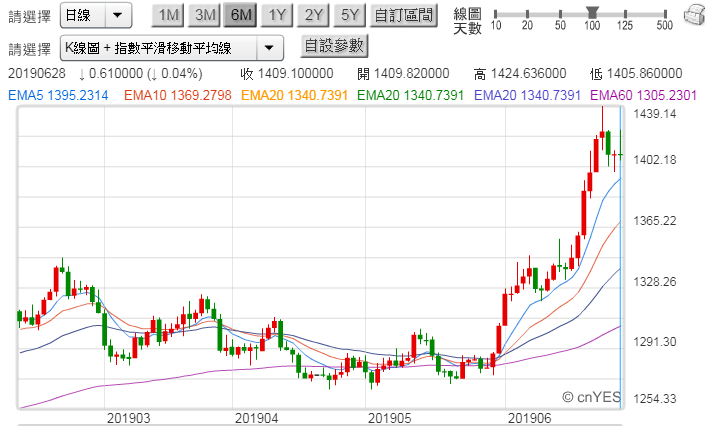This screenshot has height=426, width=705.
Task: Set chart days slider to 10
Action: (x=495, y=14)
